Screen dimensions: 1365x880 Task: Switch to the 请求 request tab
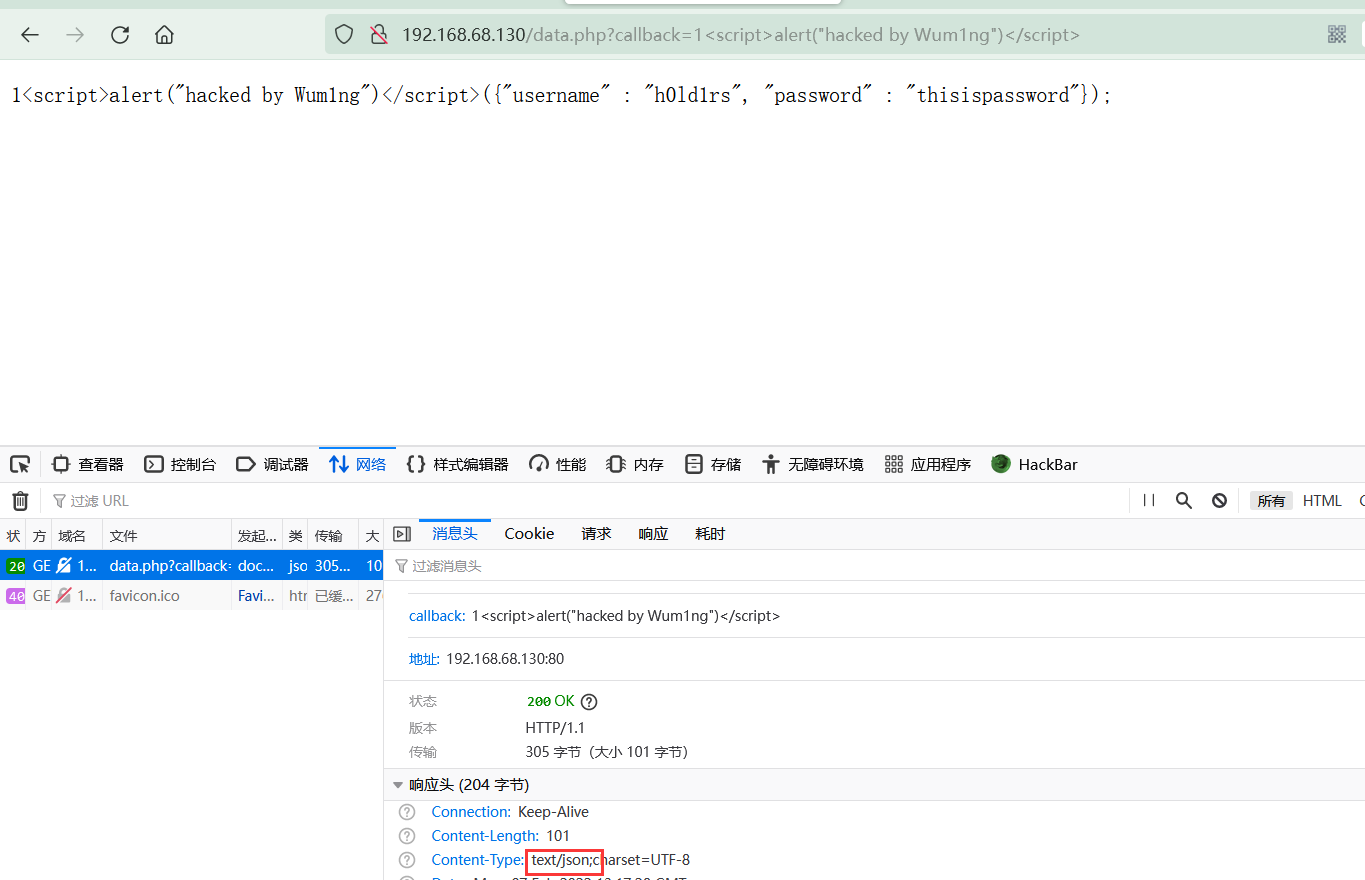(596, 534)
